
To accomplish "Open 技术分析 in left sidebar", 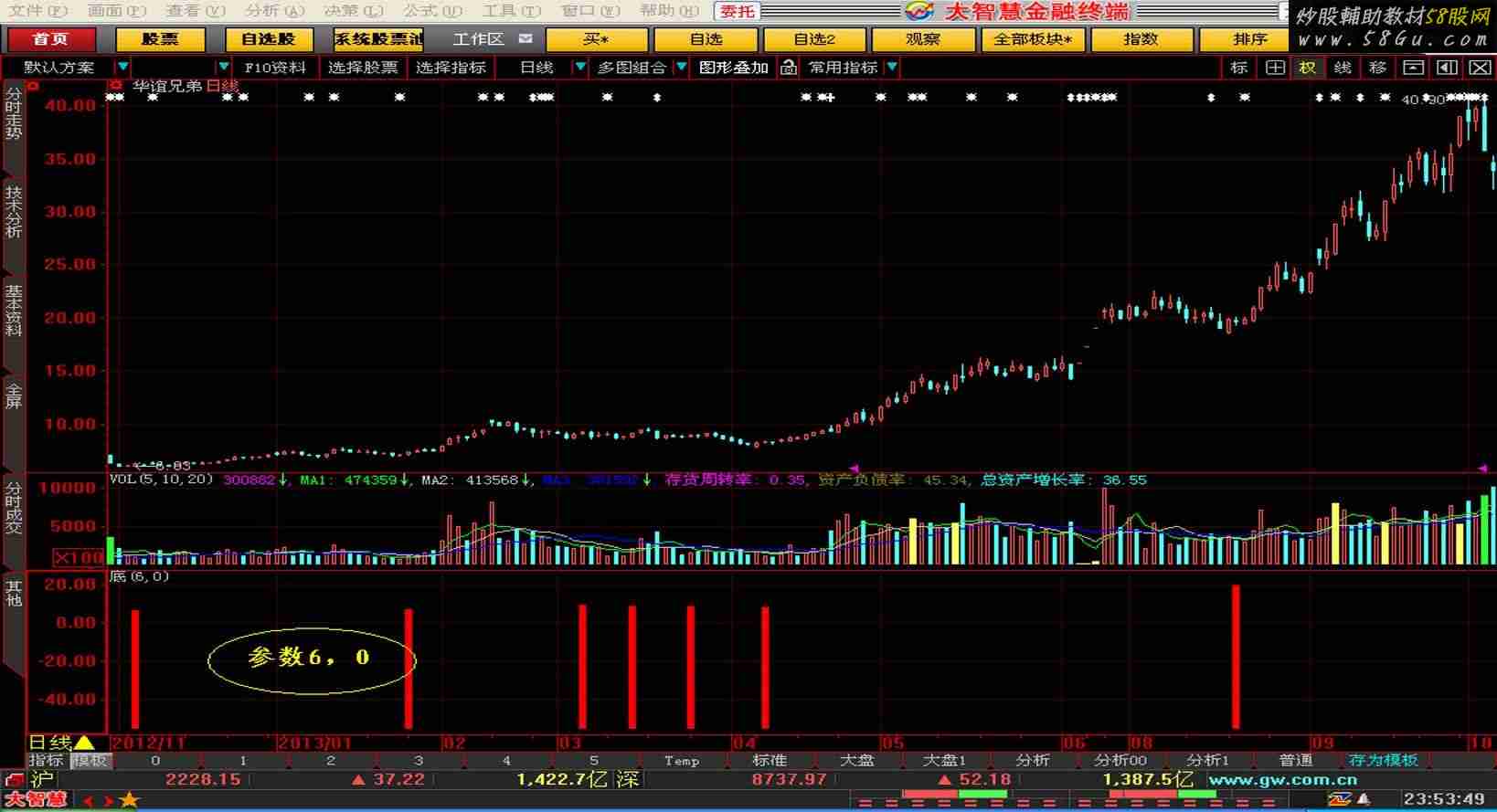I will [x=13, y=212].
